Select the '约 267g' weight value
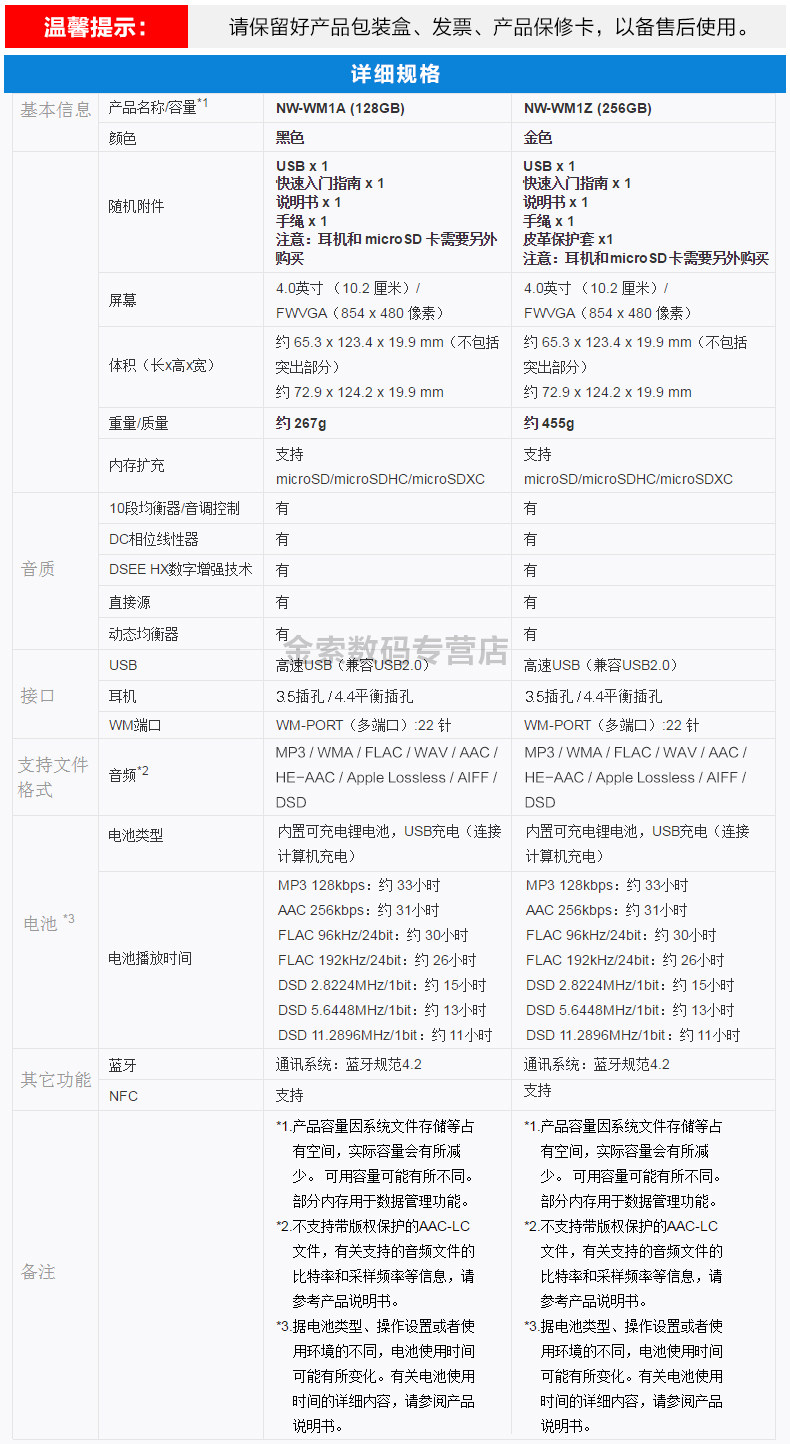790x1444 pixels. [301, 423]
